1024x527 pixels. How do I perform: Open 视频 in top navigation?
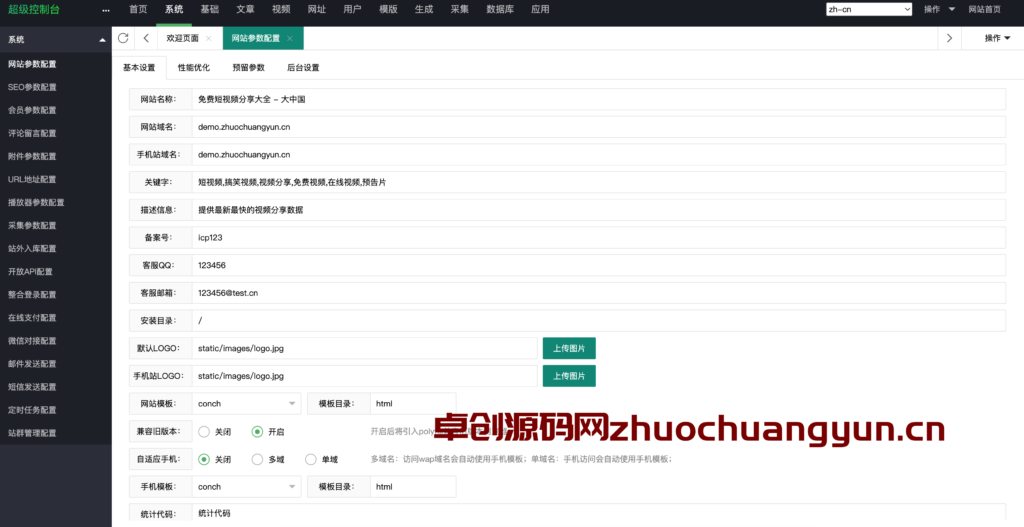[281, 9]
